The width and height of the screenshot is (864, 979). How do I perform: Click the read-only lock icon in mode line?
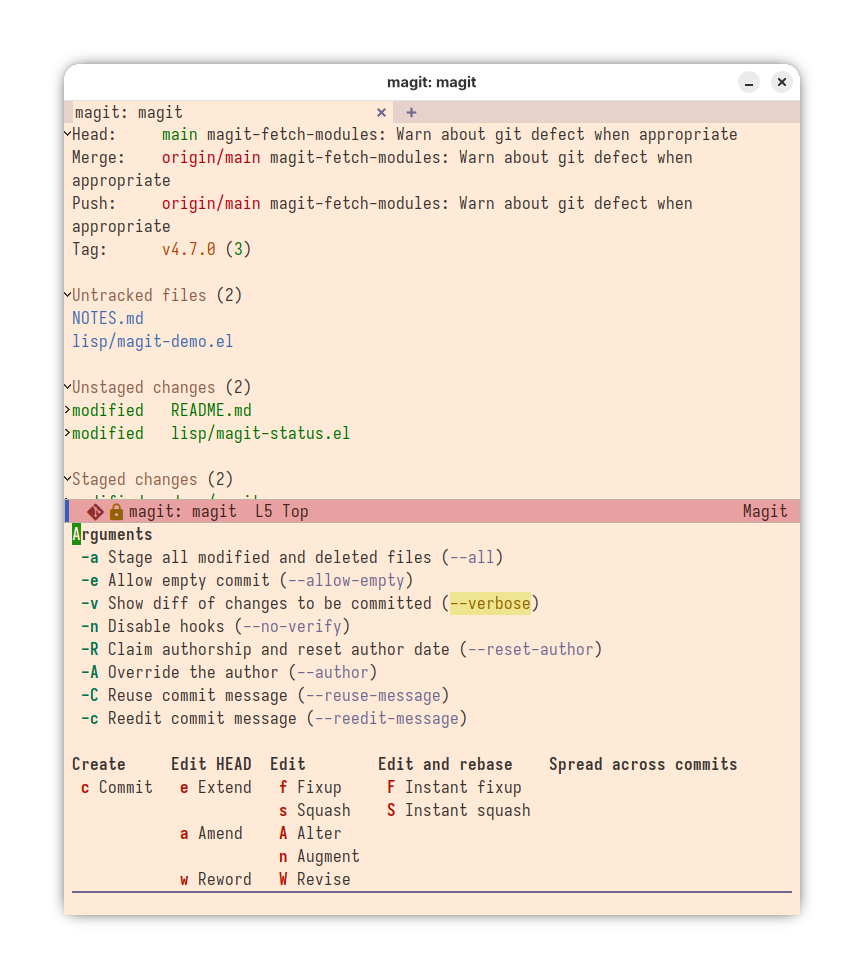tap(116, 512)
